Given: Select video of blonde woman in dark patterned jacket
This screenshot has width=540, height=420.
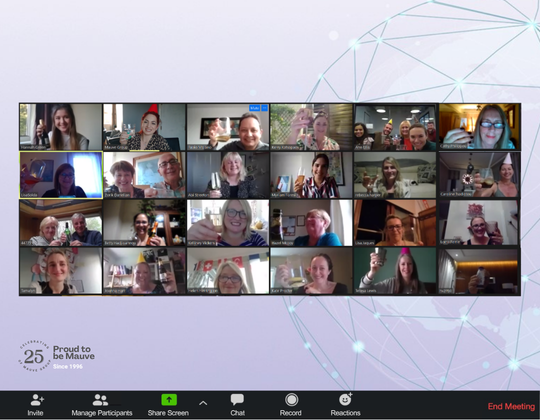Looking at the screenshot, I should pos(228,175).
